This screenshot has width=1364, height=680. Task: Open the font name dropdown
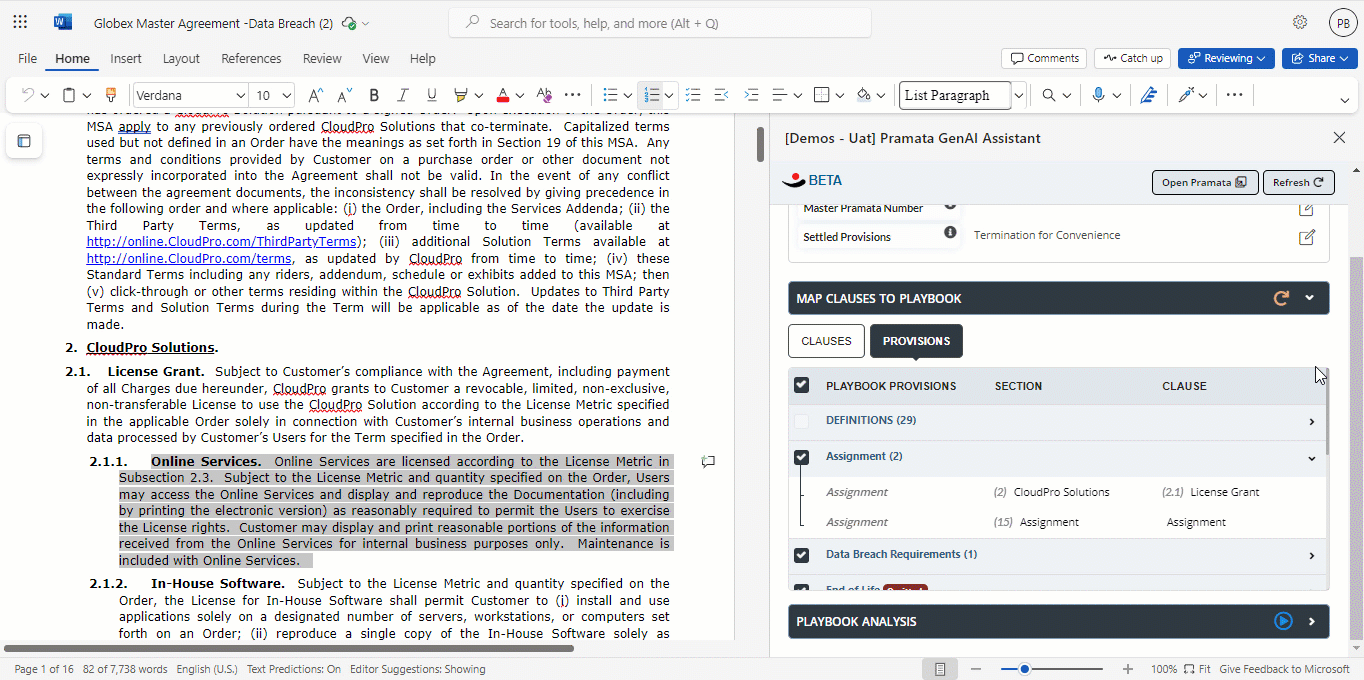coord(240,95)
